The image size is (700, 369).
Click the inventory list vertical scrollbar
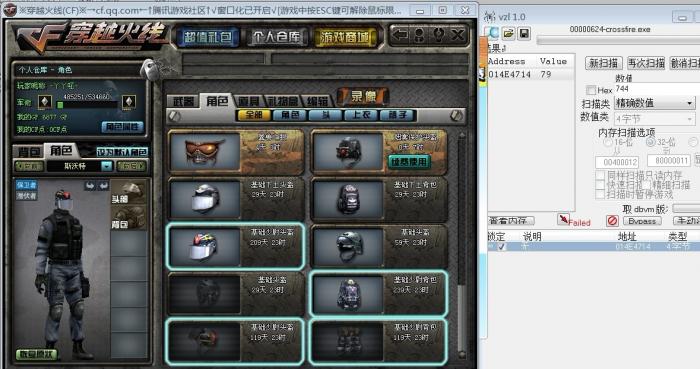(462, 245)
